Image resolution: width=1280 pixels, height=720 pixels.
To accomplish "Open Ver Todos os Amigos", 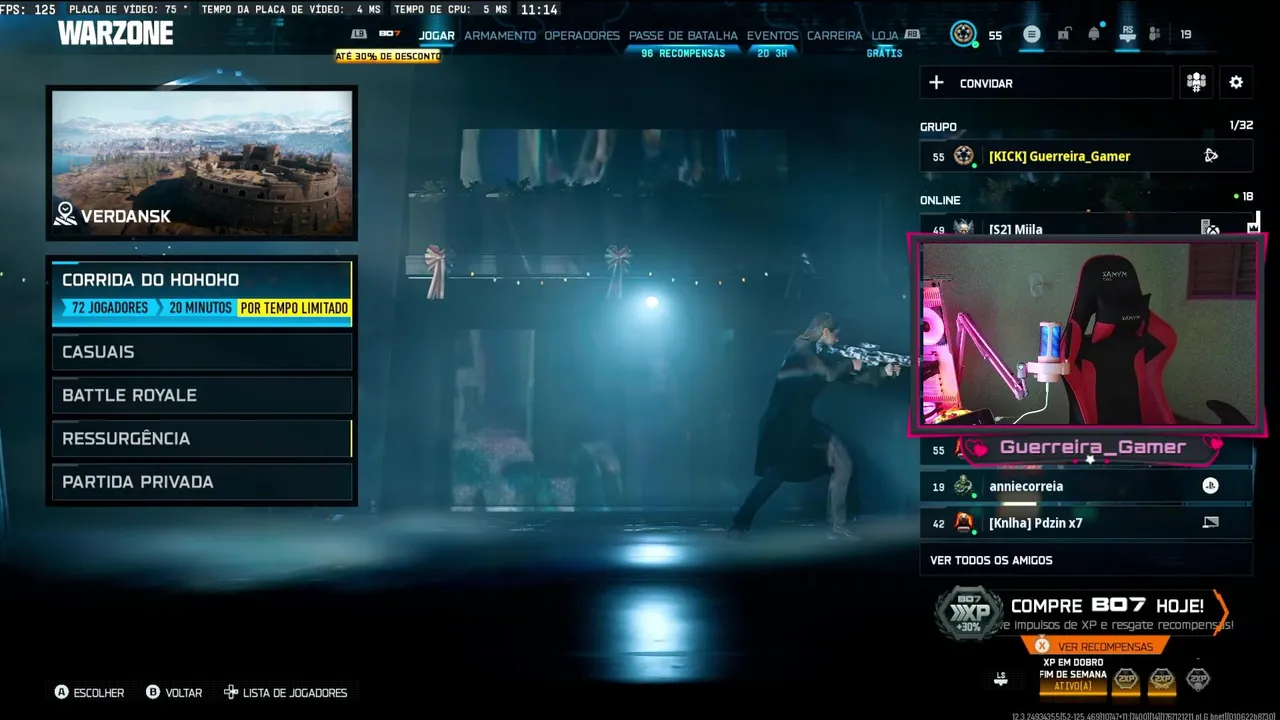I will click(1086, 560).
